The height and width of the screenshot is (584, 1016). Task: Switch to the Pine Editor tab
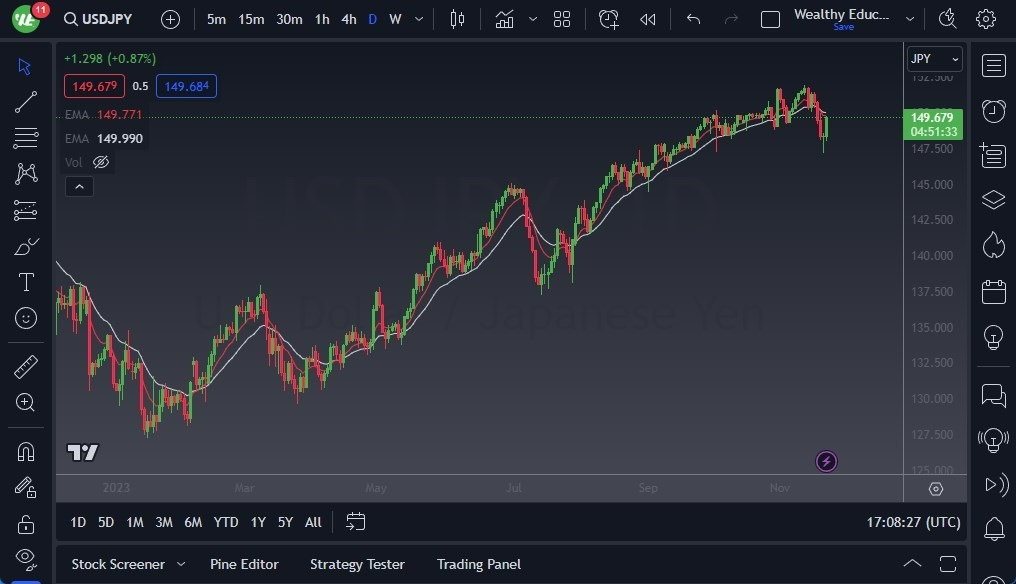244,563
